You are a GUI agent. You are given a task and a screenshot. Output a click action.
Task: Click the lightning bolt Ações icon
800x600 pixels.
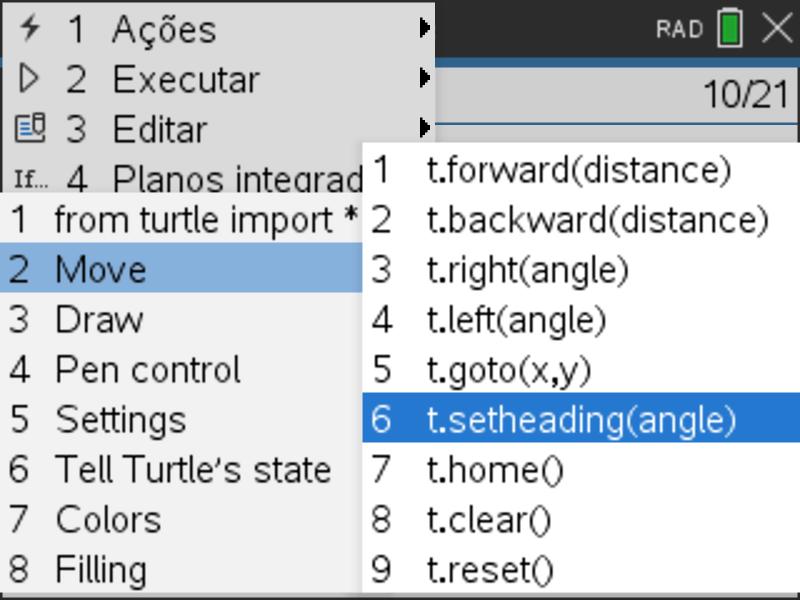click(x=30, y=28)
